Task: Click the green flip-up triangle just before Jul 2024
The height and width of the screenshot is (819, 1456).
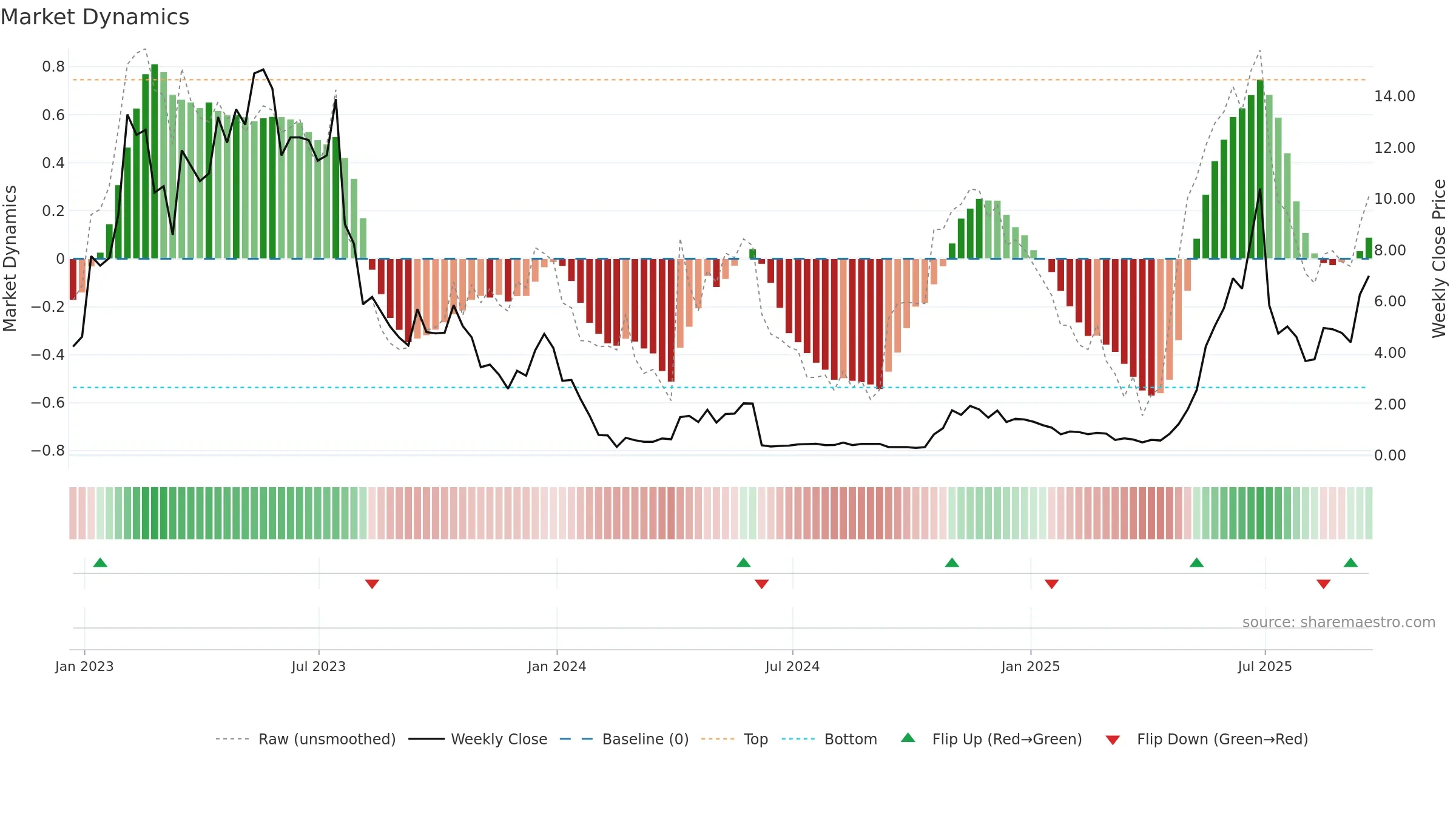Action: [744, 562]
